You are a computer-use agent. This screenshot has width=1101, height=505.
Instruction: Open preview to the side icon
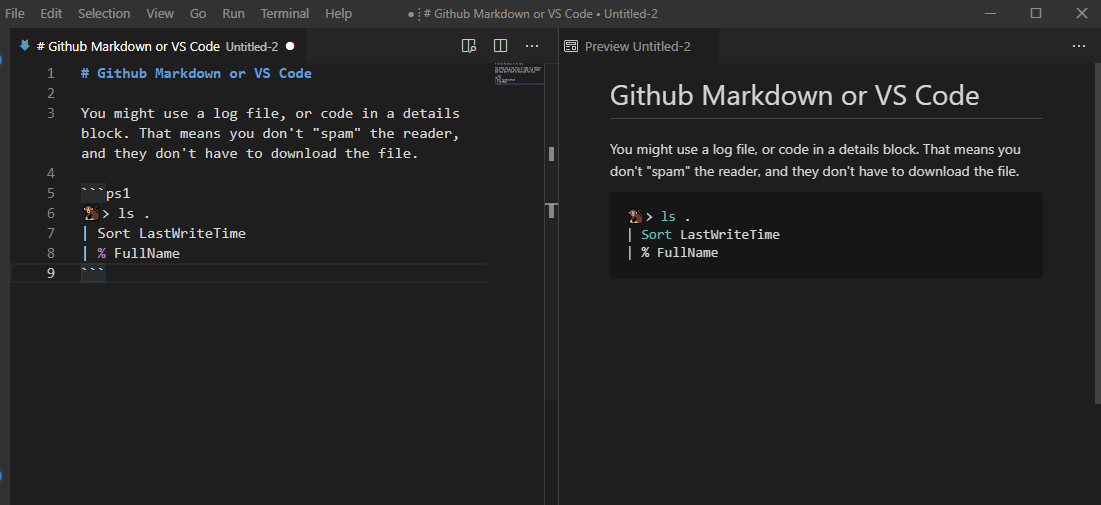pyautogui.click(x=468, y=46)
